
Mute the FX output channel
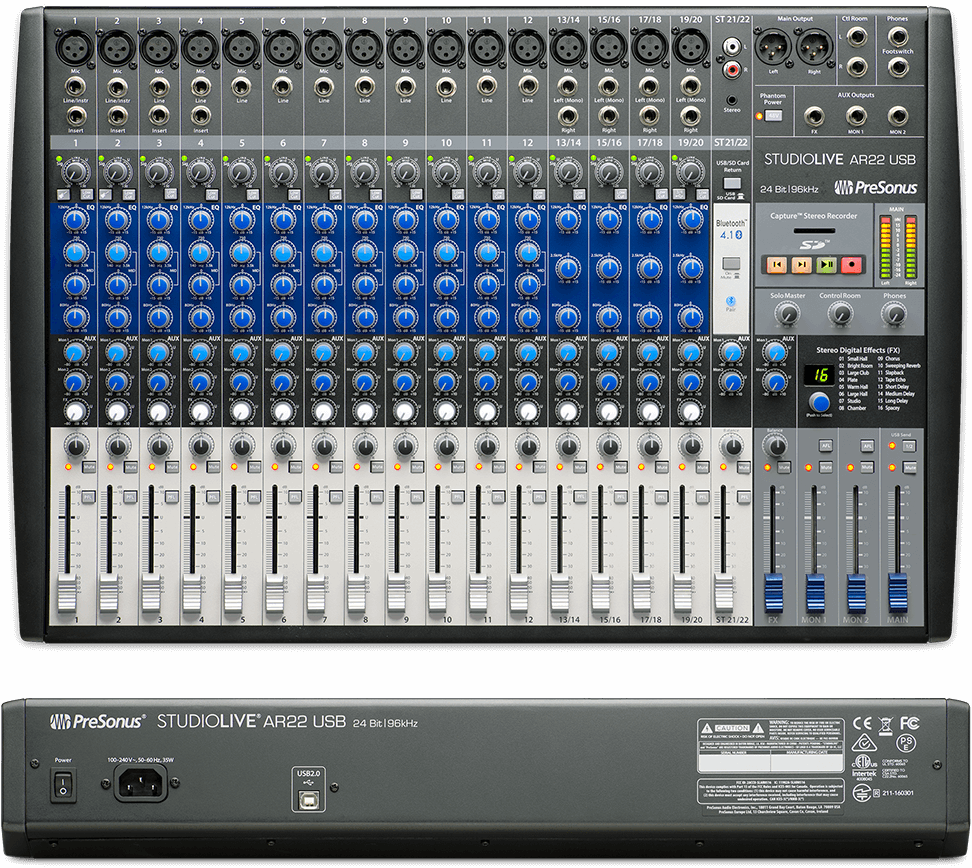tap(784, 467)
